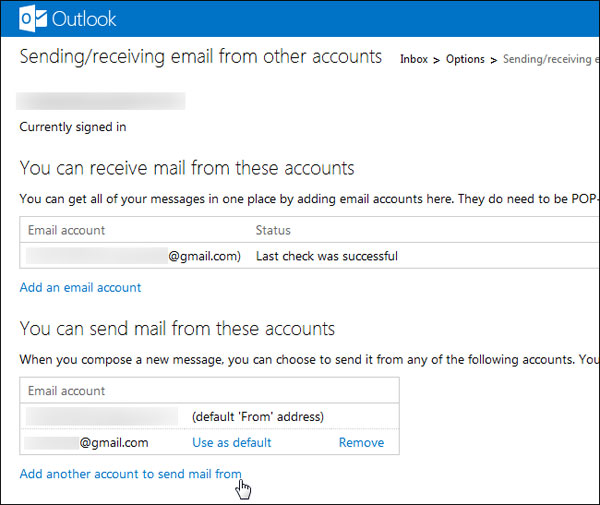
Task: Click the Outlook wordmark text
Action: (x=84, y=19)
